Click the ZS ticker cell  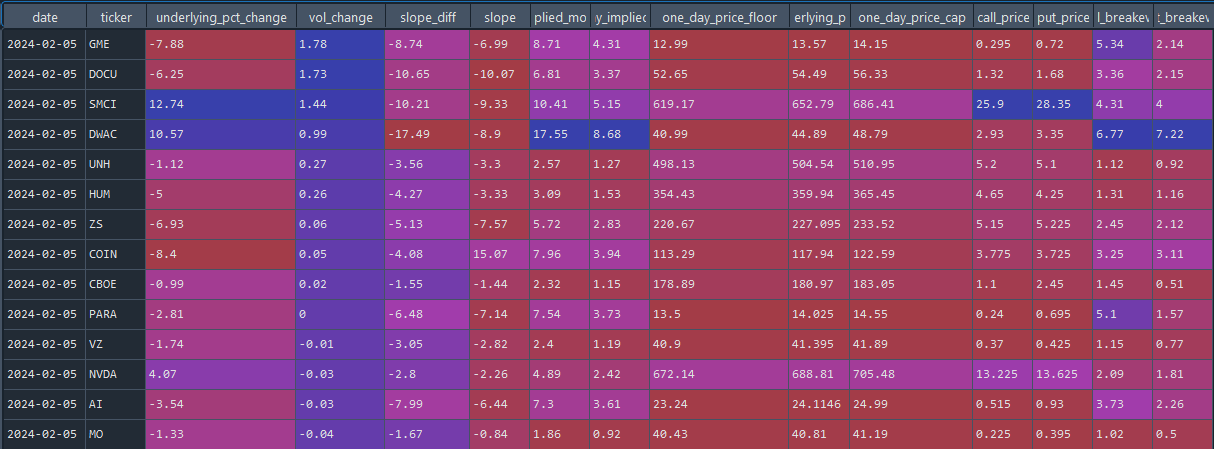[x=116, y=225]
